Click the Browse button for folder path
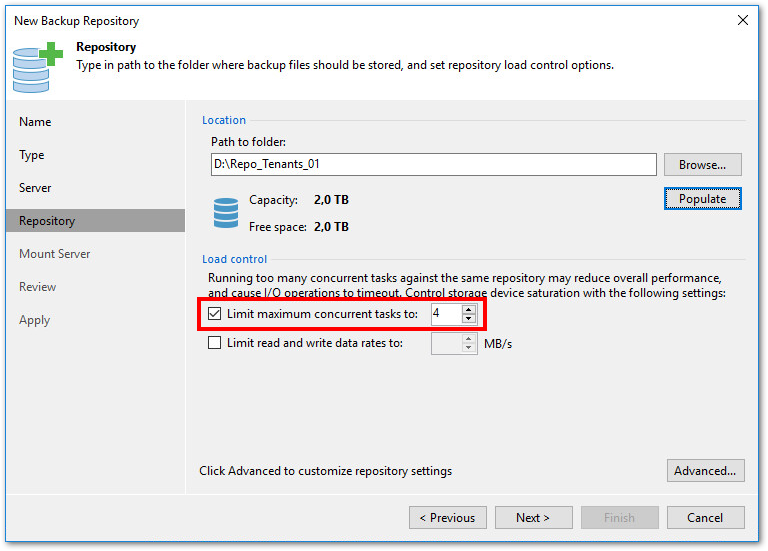 tap(702, 165)
